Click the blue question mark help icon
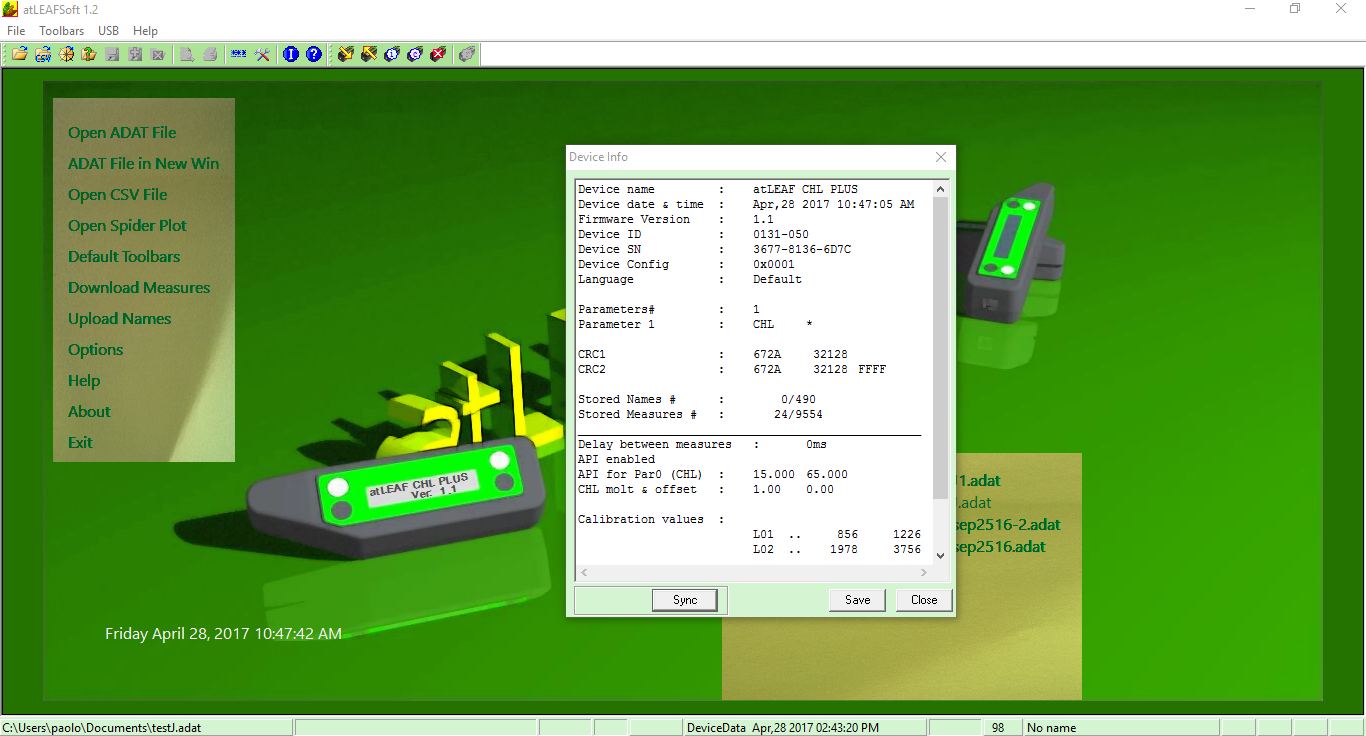The width and height of the screenshot is (1366, 736). [314, 54]
